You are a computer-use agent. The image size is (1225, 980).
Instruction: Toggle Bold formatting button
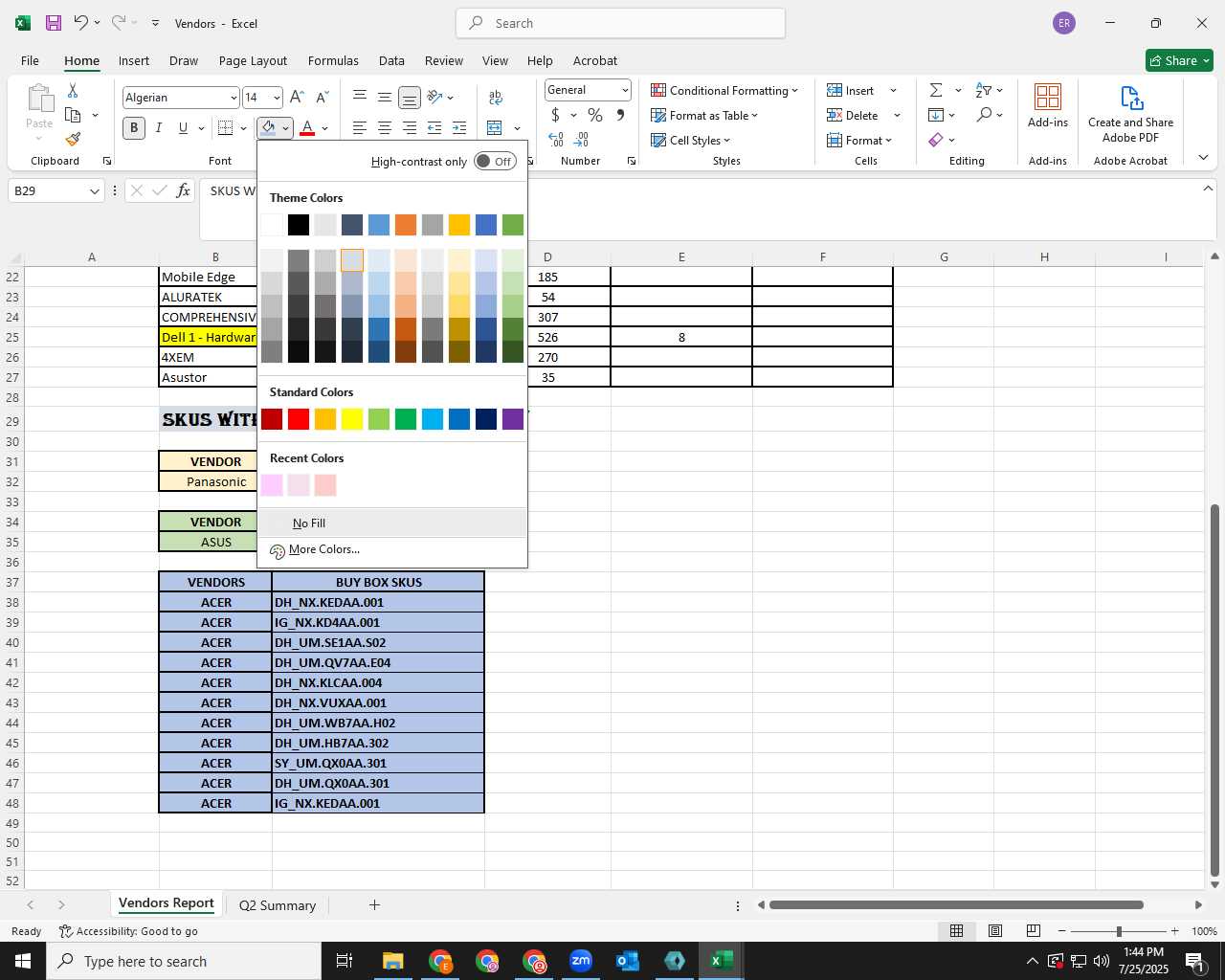click(x=134, y=127)
